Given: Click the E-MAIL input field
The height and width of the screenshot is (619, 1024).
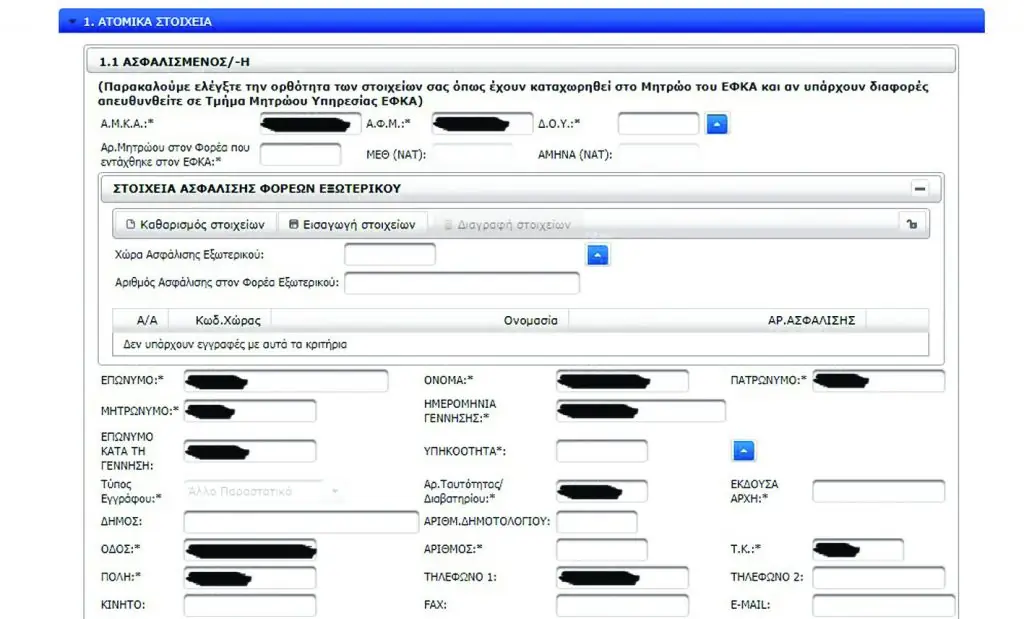Looking at the screenshot, I should (884, 605).
